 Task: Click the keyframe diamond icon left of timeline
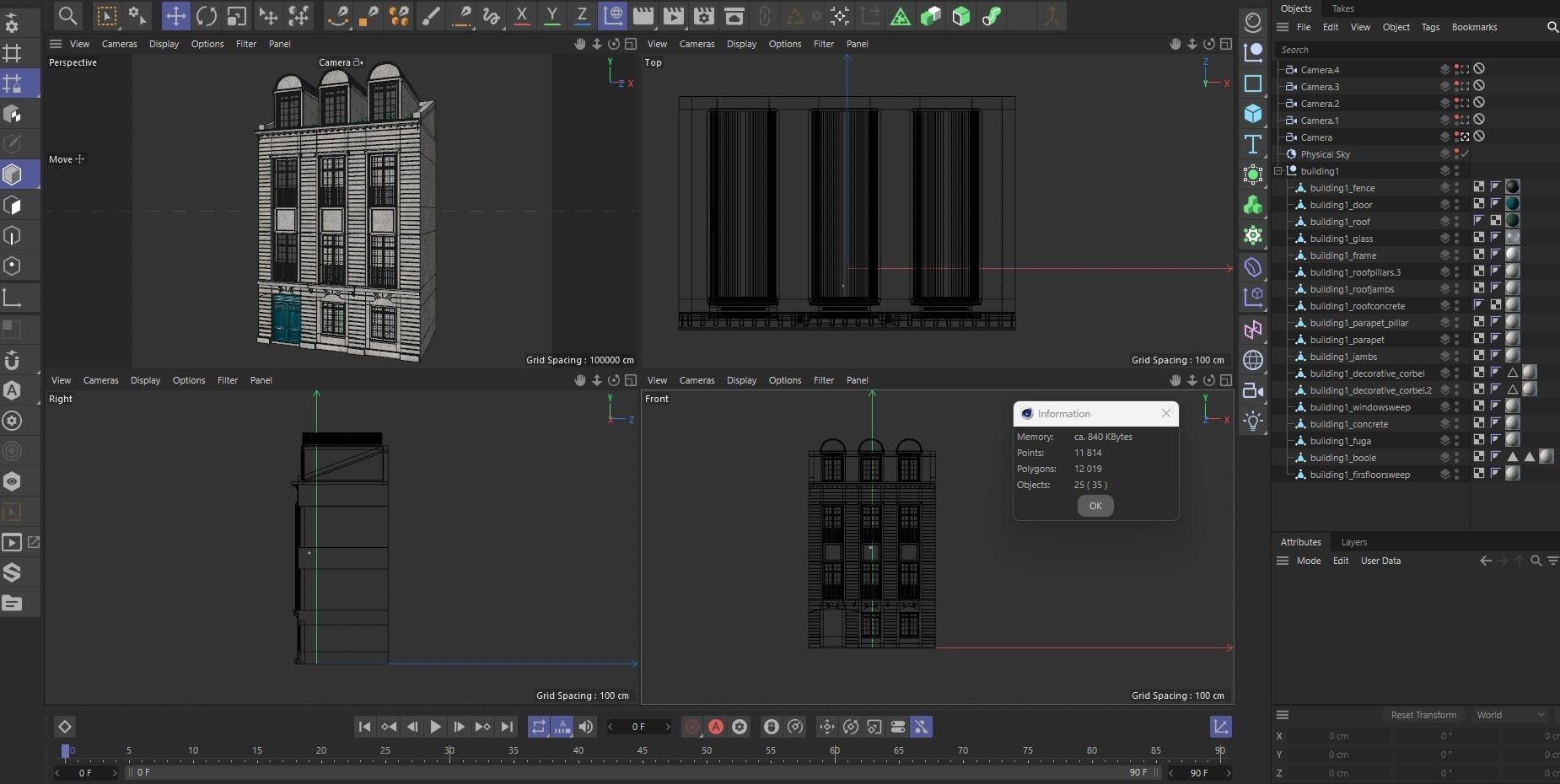65,727
